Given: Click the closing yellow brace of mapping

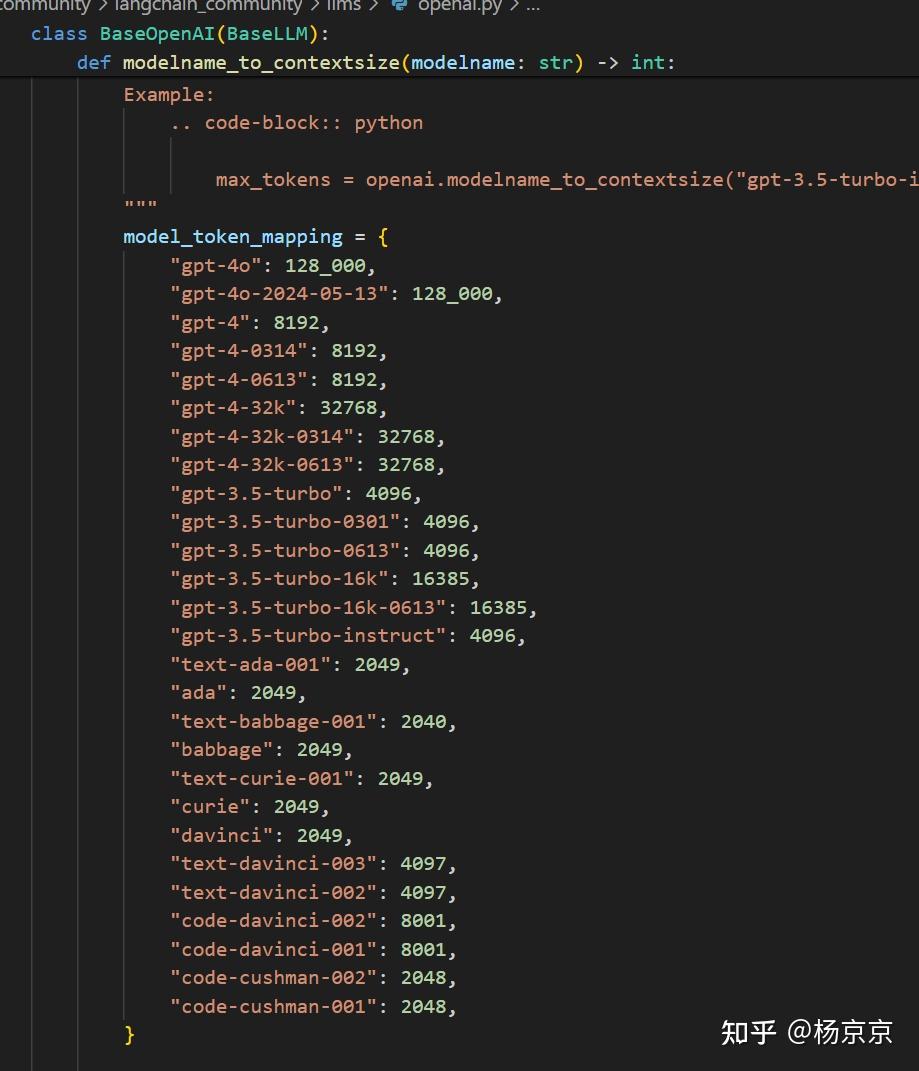Looking at the screenshot, I should pyautogui.click(x=129, y=1034).
